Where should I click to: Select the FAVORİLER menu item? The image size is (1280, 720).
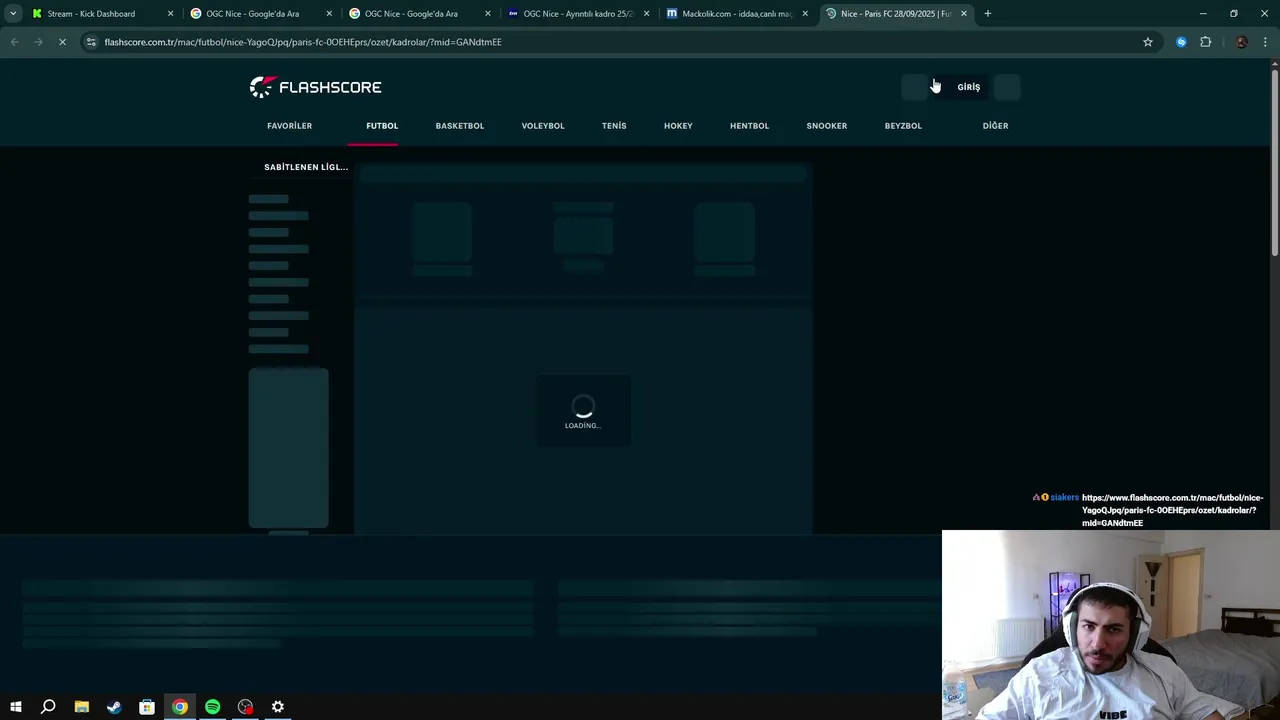(x=289, y=126)
